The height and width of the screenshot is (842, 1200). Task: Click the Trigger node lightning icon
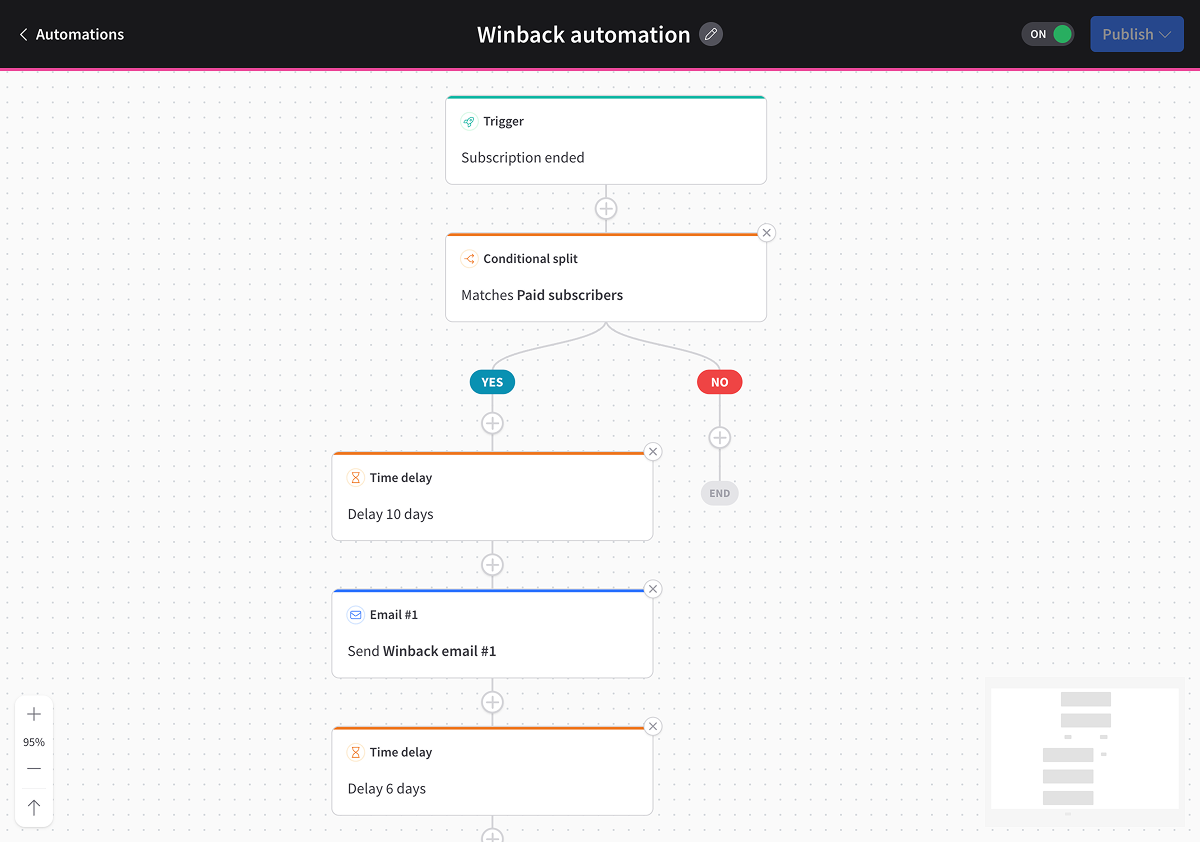click(468, 120)
